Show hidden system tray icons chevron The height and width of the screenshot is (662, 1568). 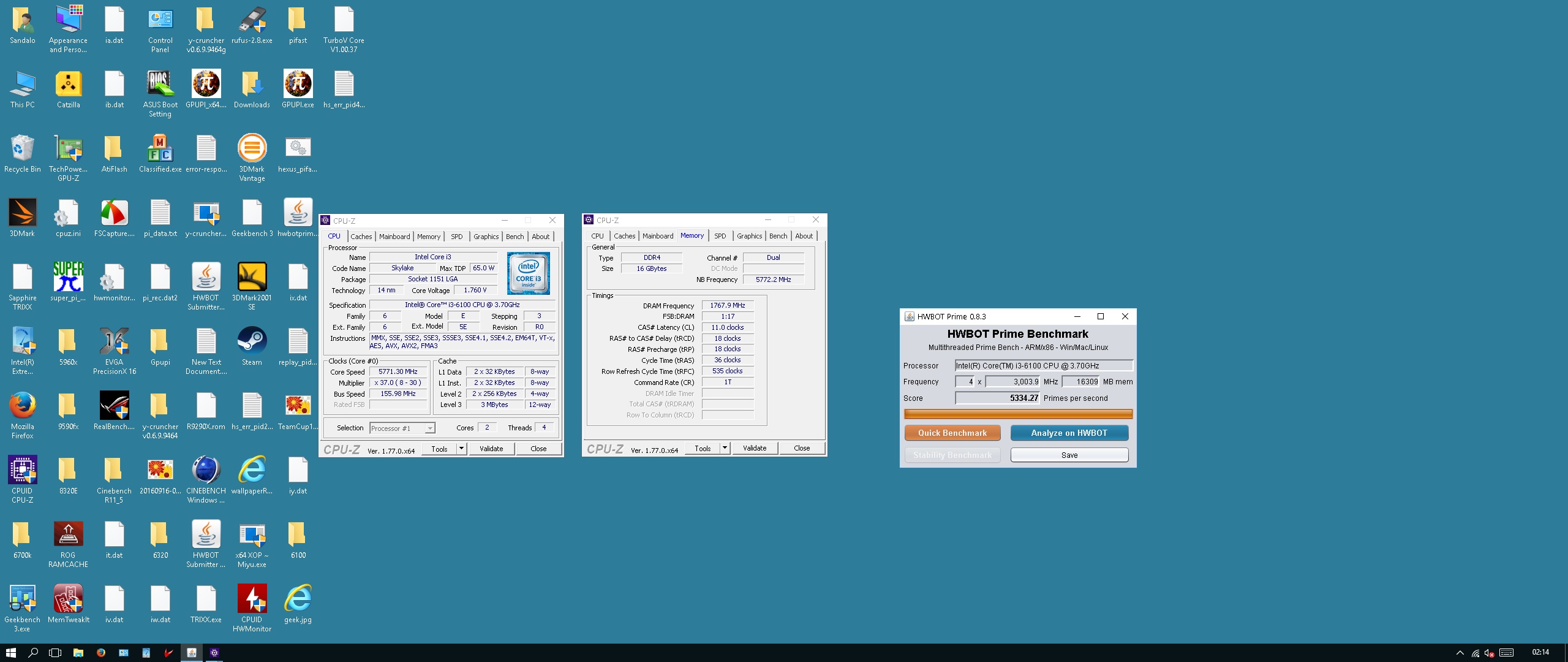coord(1460,653)
